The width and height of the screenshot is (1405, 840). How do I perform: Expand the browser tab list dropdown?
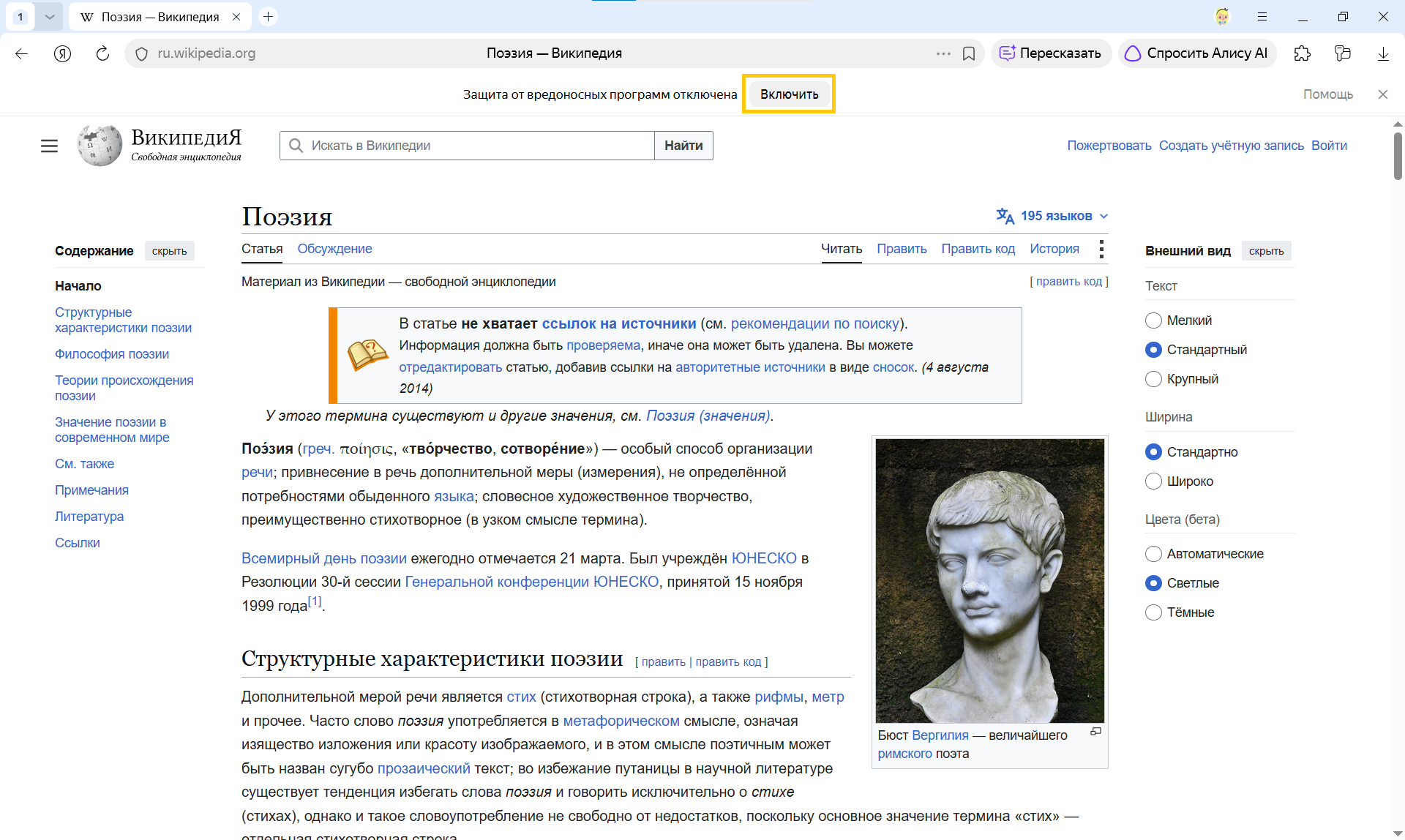click(x=49, y=16)
